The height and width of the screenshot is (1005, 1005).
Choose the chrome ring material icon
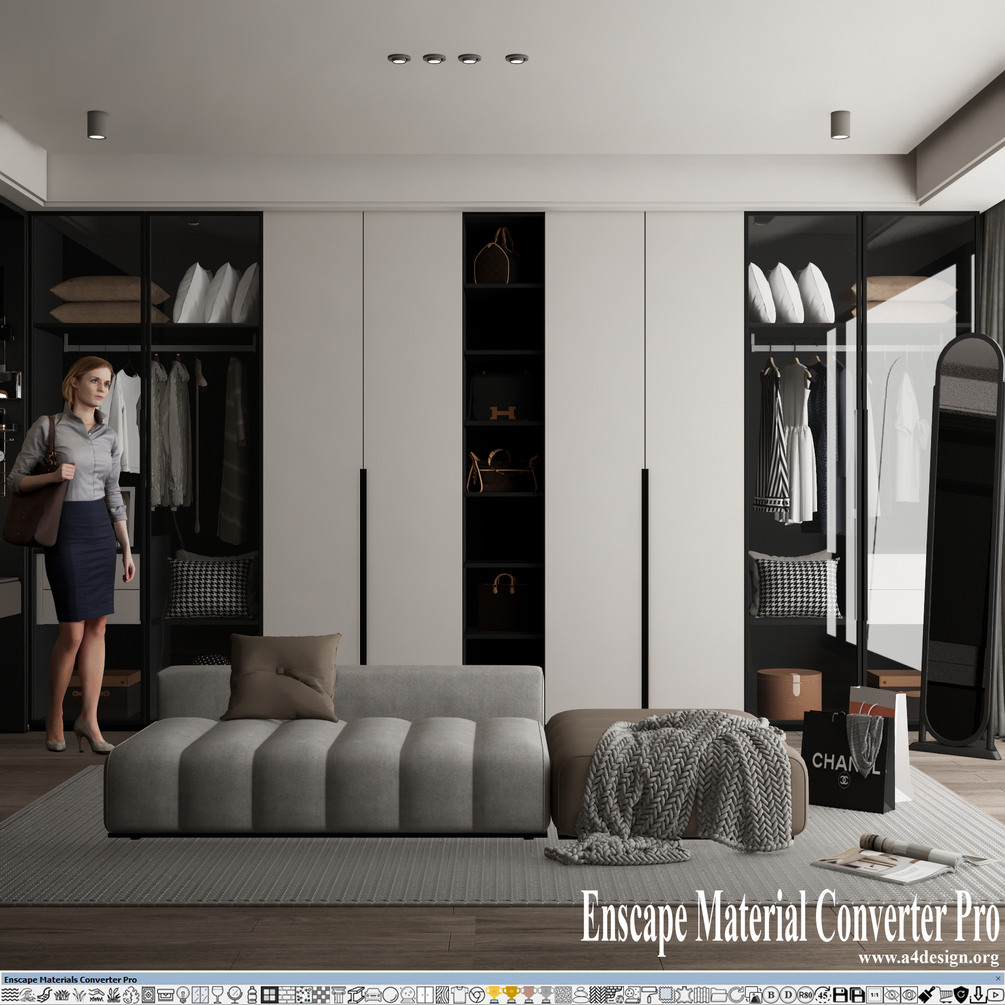coord(477,995)
